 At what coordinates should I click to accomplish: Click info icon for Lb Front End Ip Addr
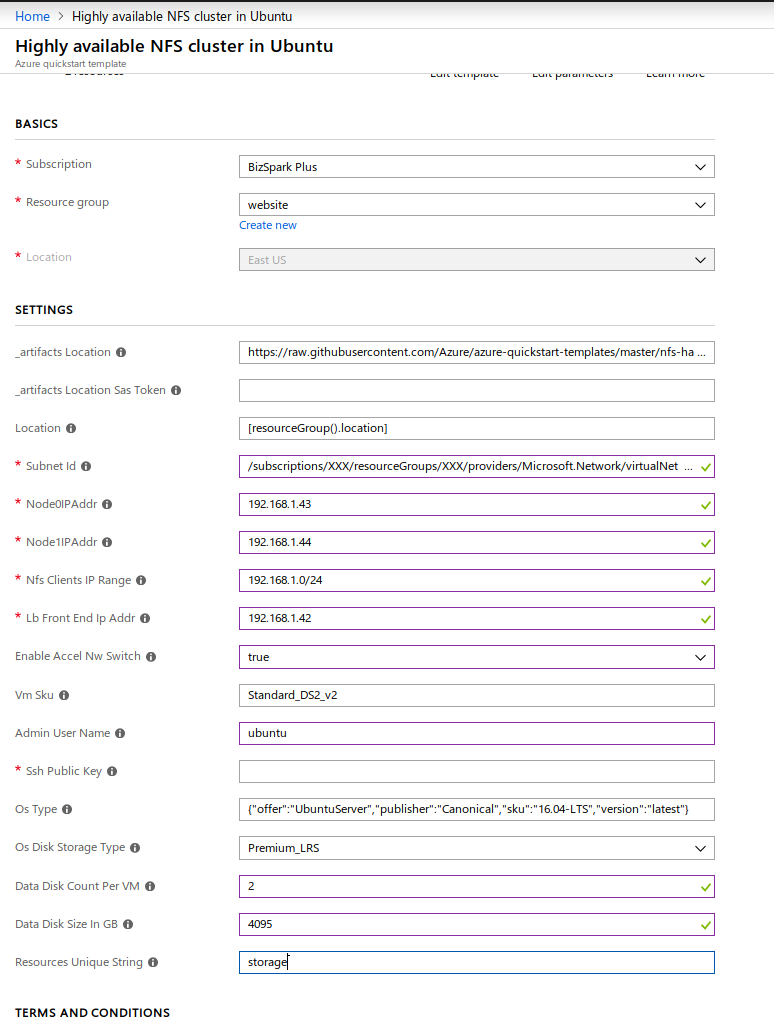[x=145, y=619]
